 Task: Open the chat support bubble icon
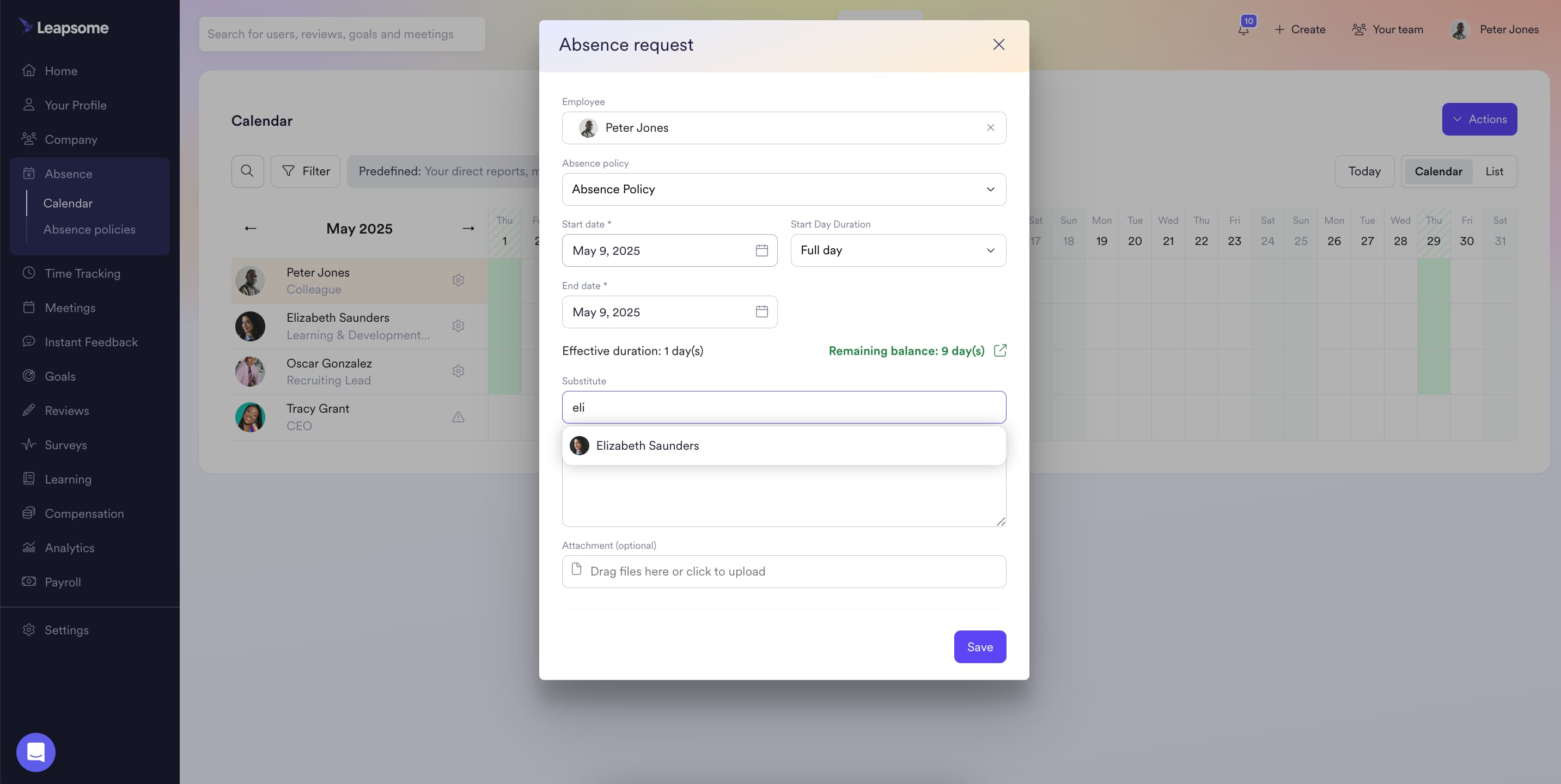click(36, 752)
